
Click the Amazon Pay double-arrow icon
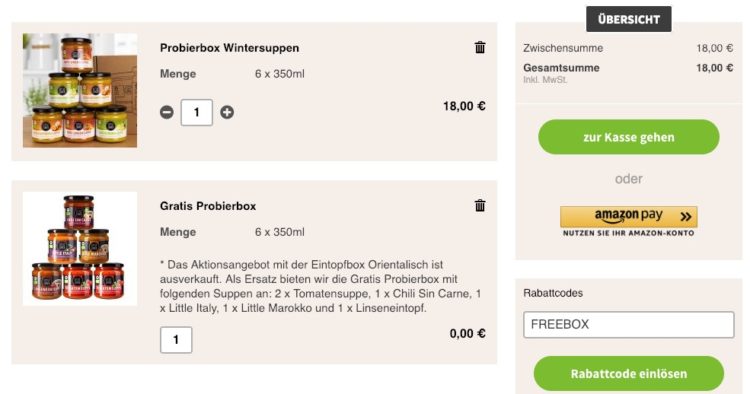pyautogui.click(x=685, y=217)
